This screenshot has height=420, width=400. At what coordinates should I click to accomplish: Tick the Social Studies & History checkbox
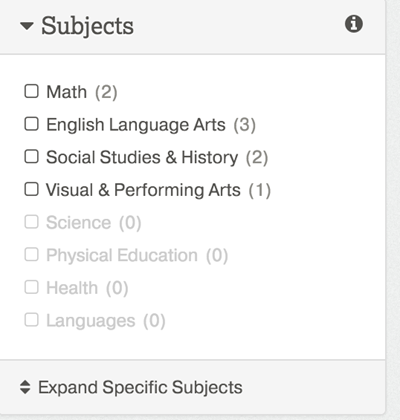[32, 156]
